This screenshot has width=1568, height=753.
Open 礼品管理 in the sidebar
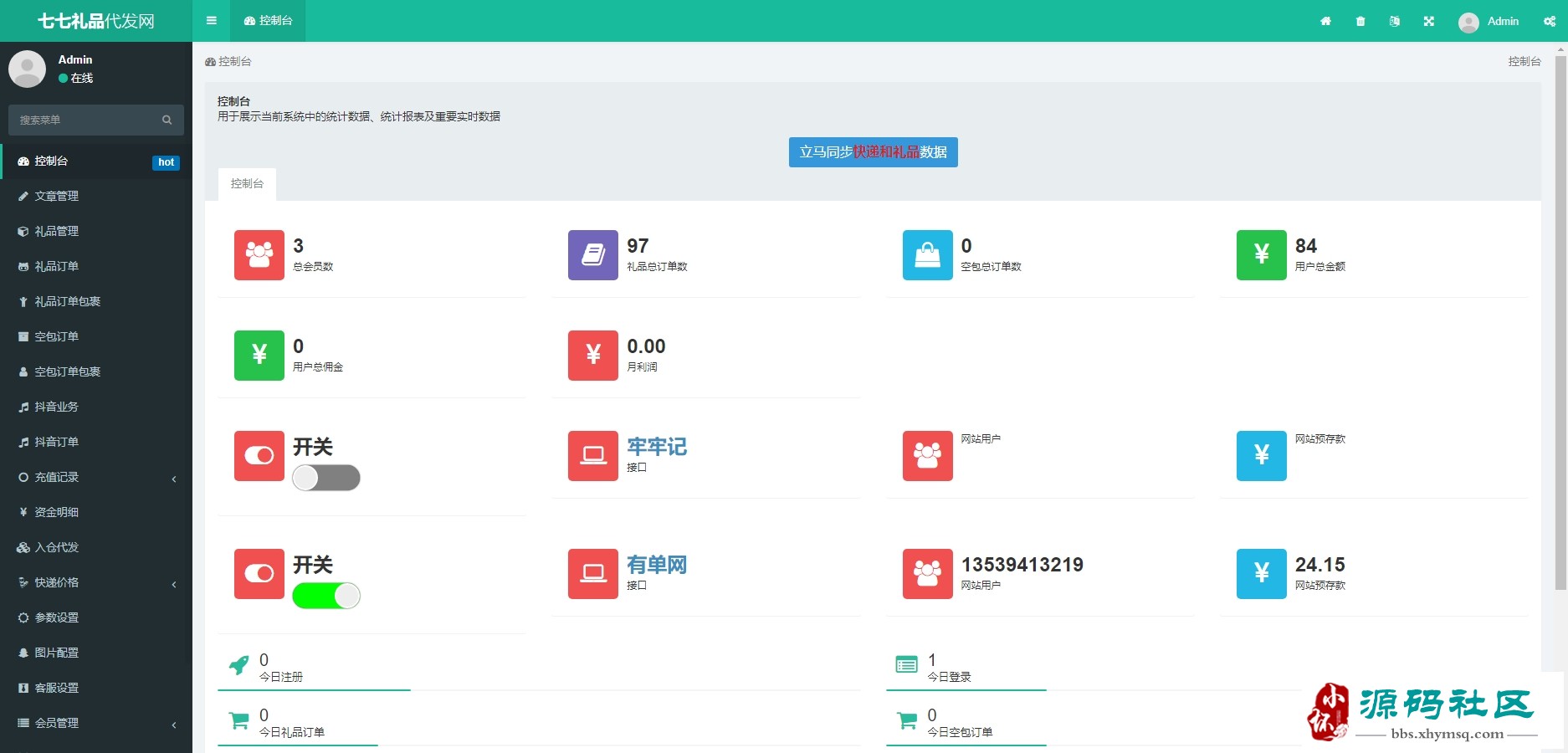pos(57,231)
